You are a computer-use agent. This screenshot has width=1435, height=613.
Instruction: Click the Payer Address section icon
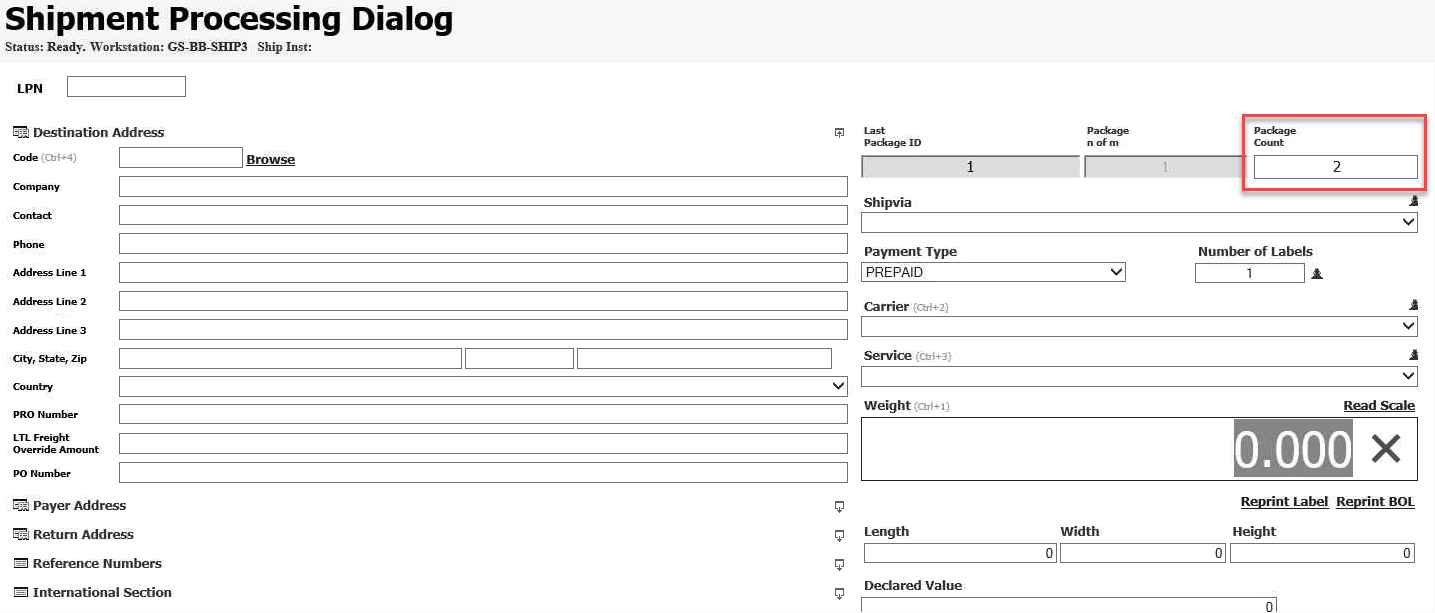pos(19,505)
